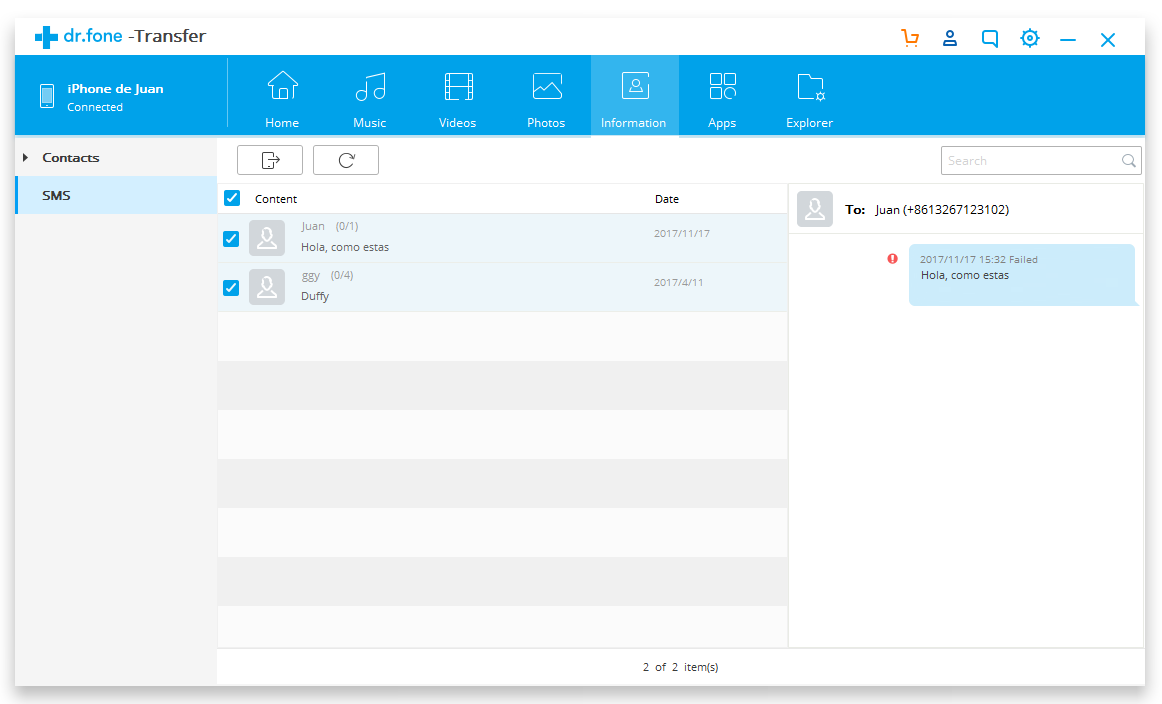Viewport: 1162px width, 704px height.
Task: Select SMS in the sidebar
Action: [x=116, y=195]
